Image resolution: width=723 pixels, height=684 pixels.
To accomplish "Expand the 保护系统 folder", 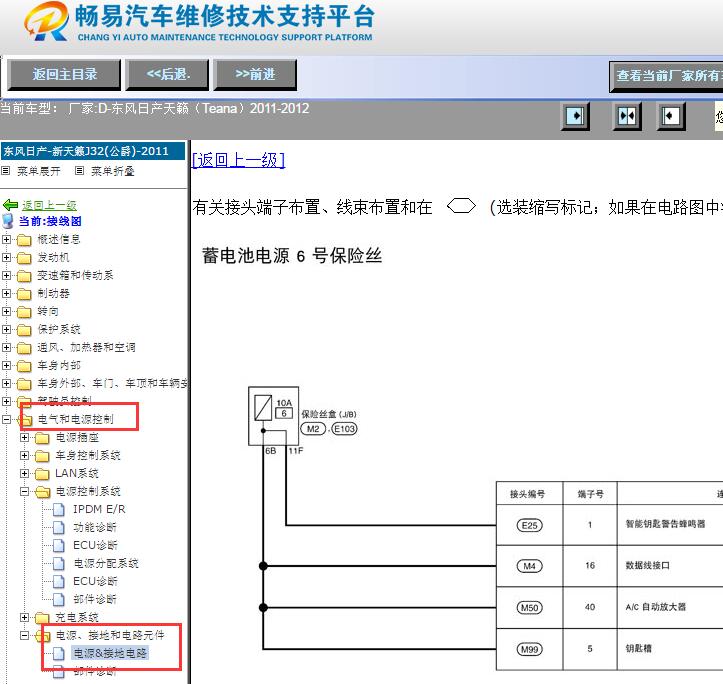I will pos(6,329).
